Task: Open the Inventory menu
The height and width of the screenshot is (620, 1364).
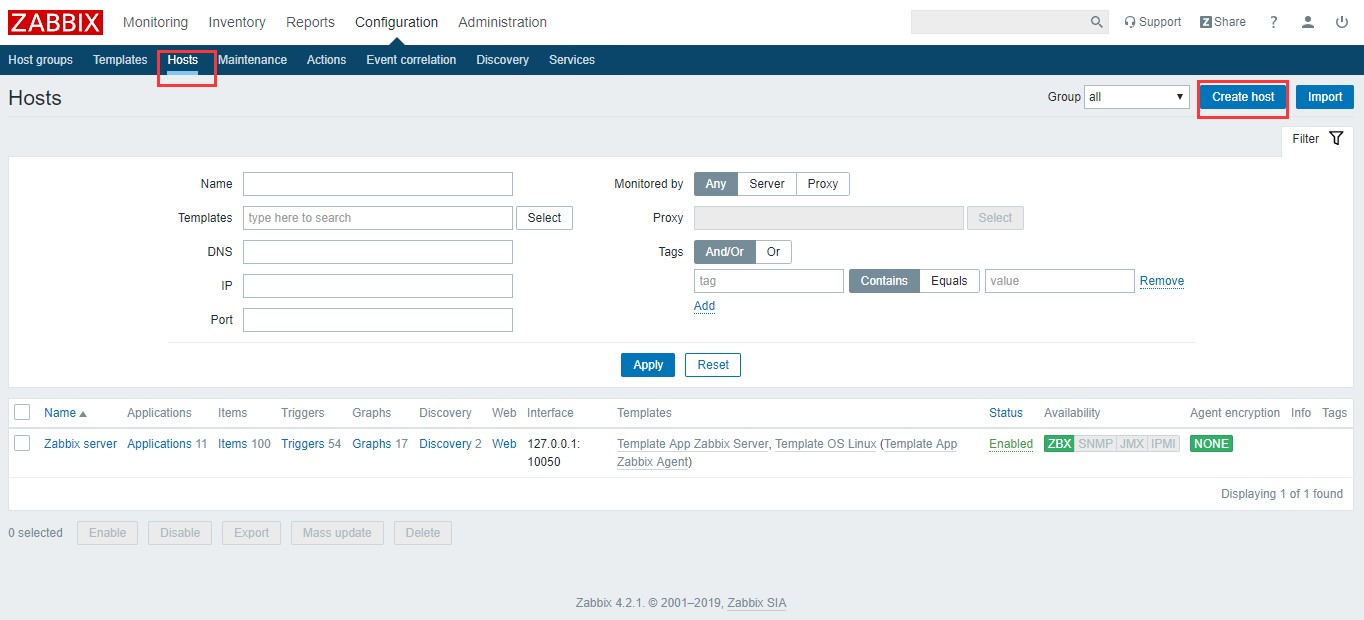Action: 237,22
